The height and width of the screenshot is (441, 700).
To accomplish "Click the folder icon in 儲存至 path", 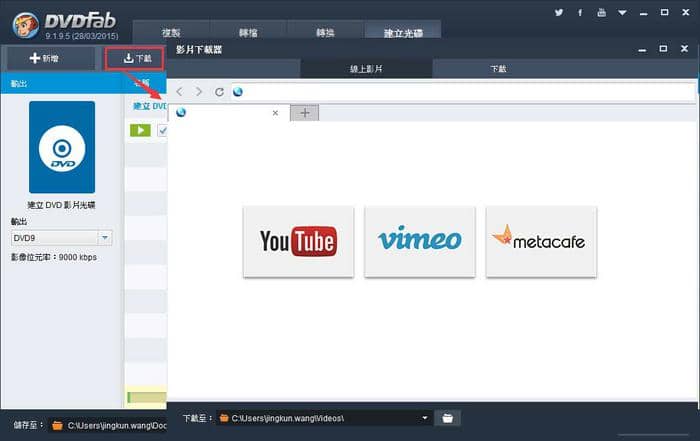I will click(x=57, y=426).
